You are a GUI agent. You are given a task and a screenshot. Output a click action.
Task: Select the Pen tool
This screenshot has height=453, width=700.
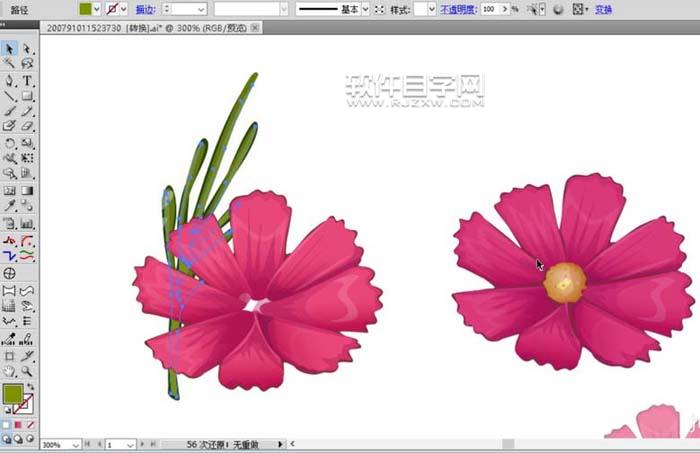pyautogui.click(x=9, y=80)
